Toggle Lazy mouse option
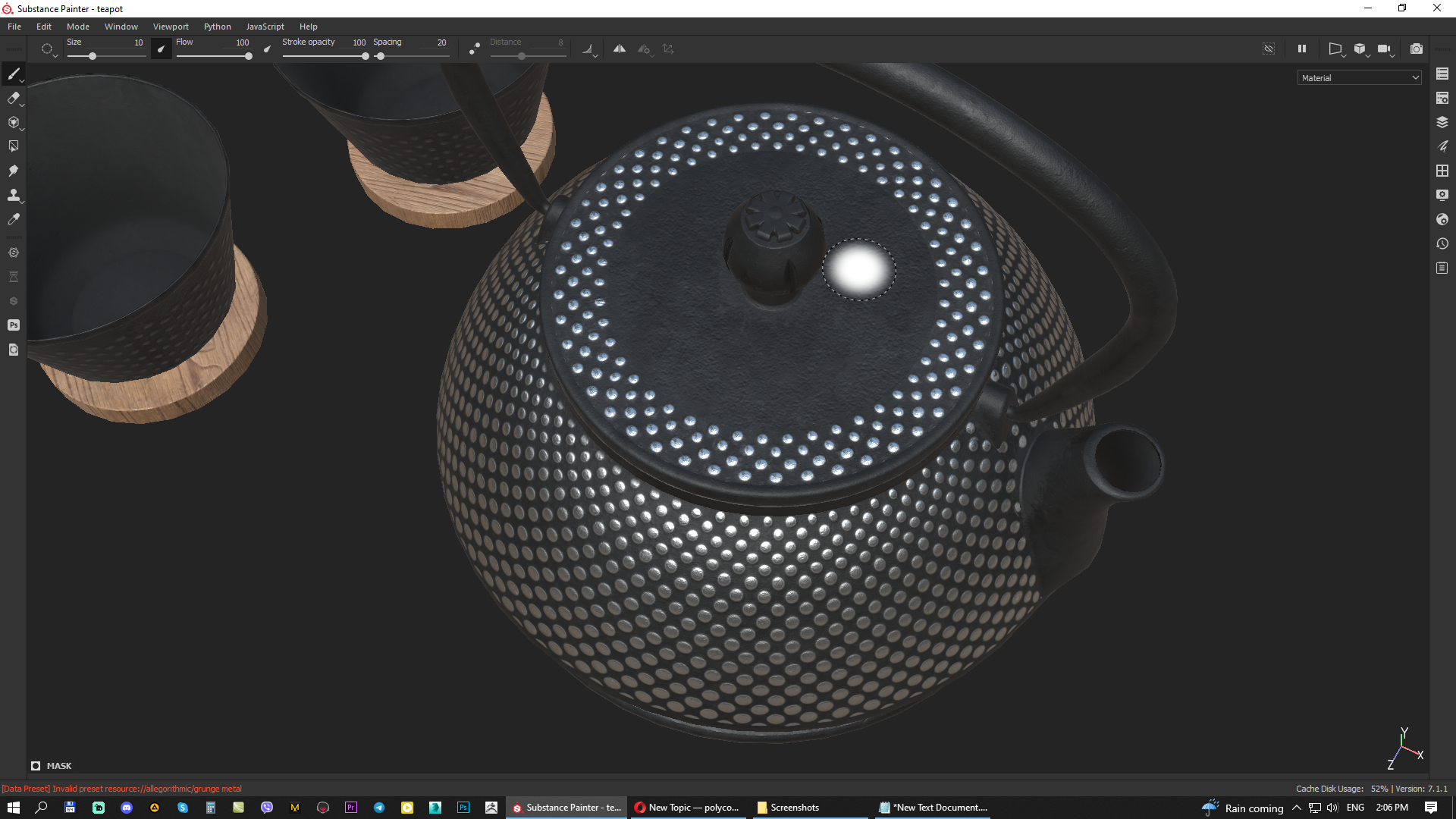1456x819 pixels. [x=474, y=49]
